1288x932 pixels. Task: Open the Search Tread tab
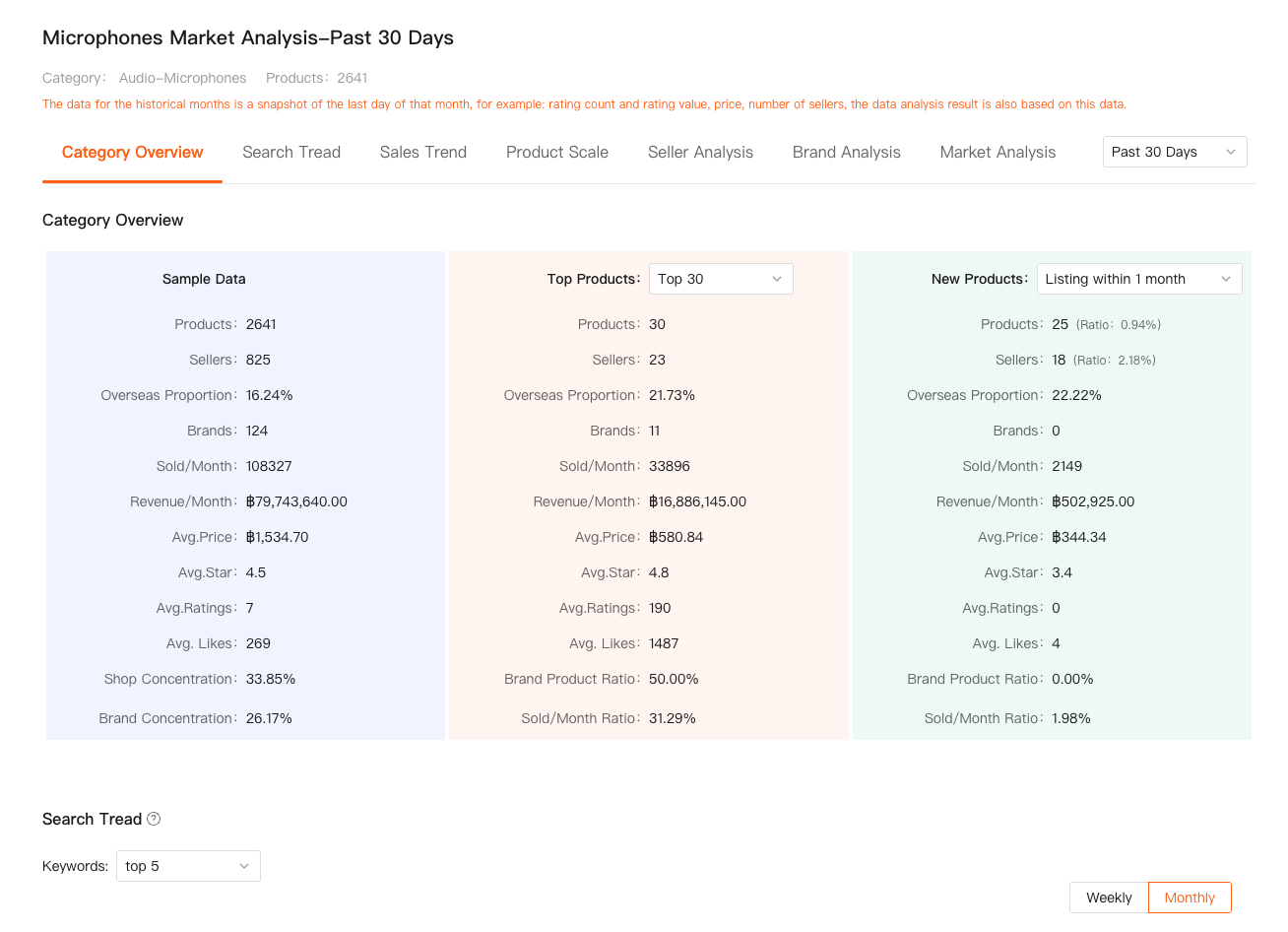tap(291, 152)
